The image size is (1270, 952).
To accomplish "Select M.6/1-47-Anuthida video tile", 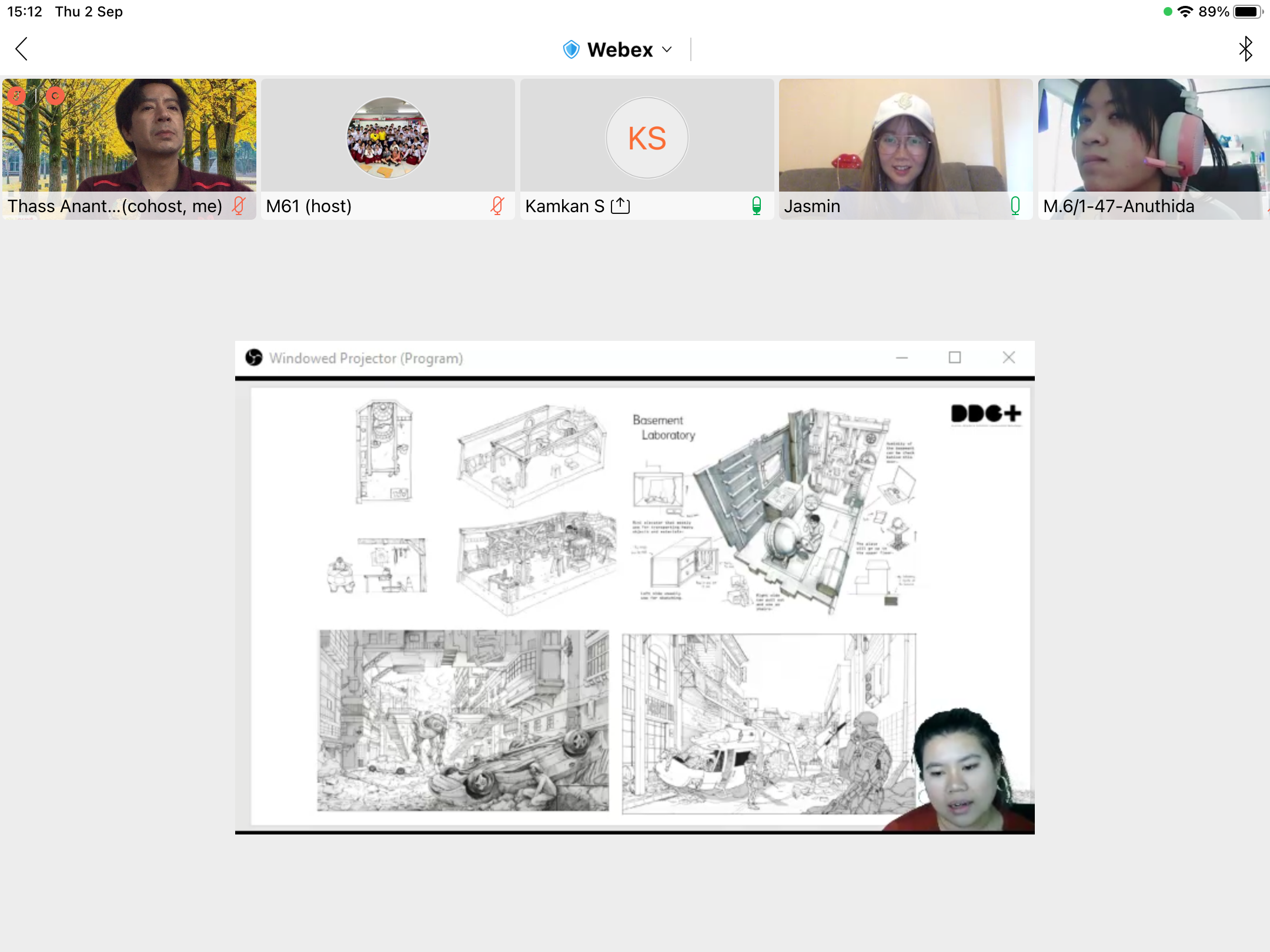I will coord(1154,149).
